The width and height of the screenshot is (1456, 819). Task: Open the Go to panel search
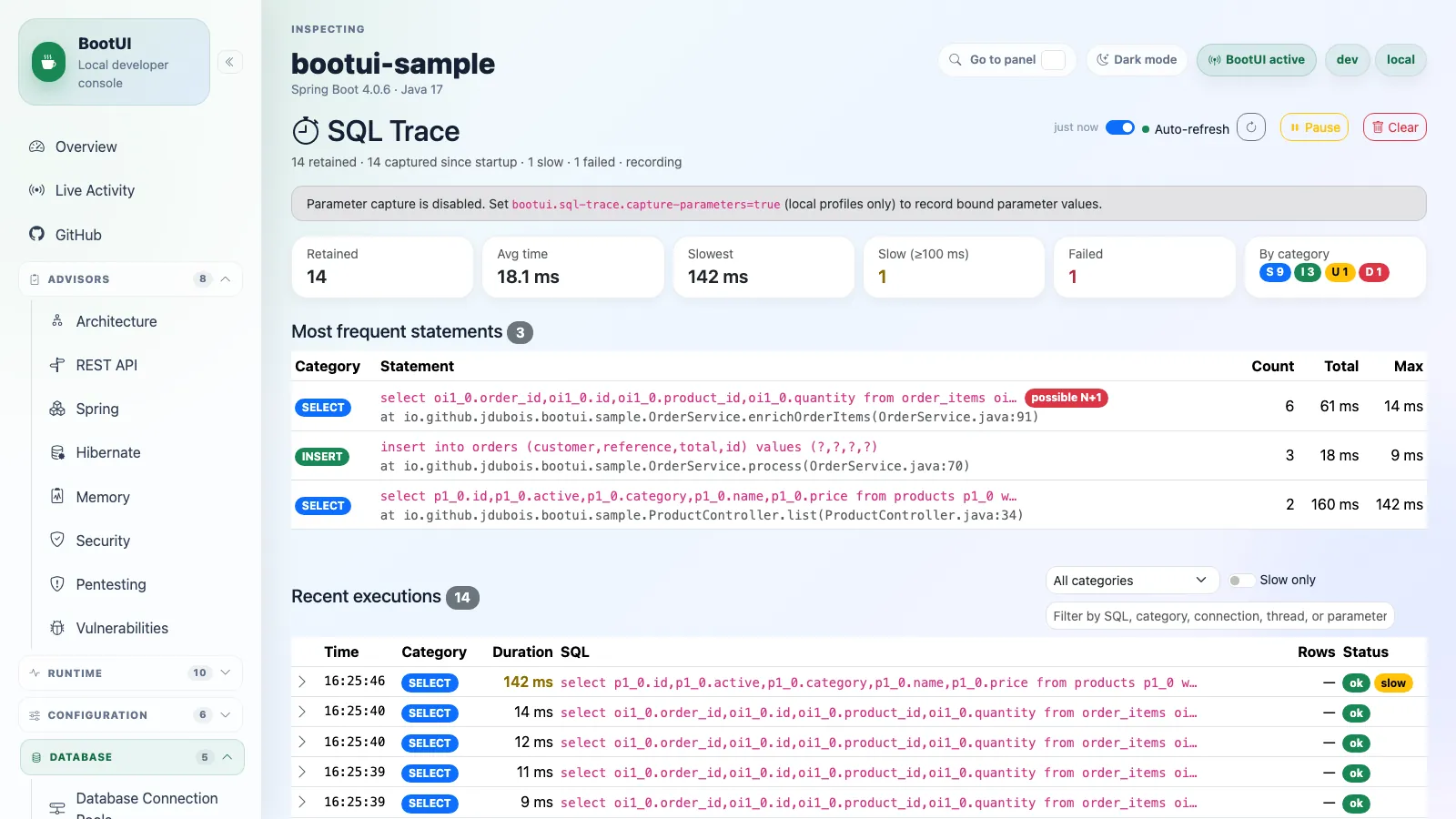1007,60
